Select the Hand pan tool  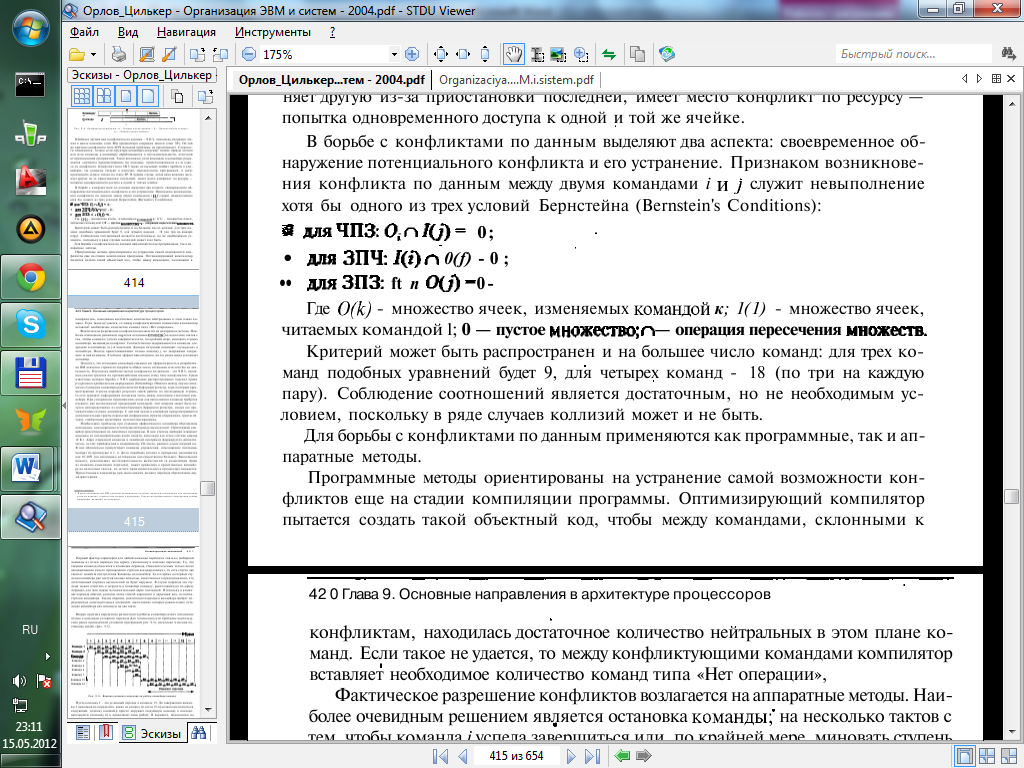(514, 54)
